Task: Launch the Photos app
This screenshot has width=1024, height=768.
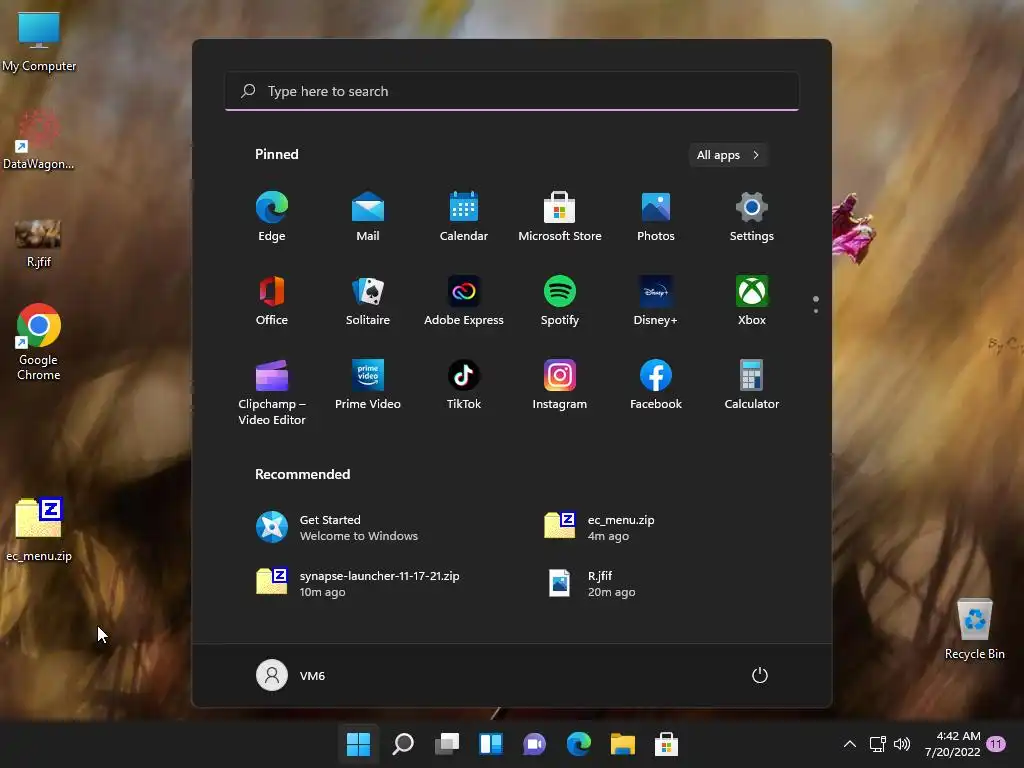Action: click(656, 216)
